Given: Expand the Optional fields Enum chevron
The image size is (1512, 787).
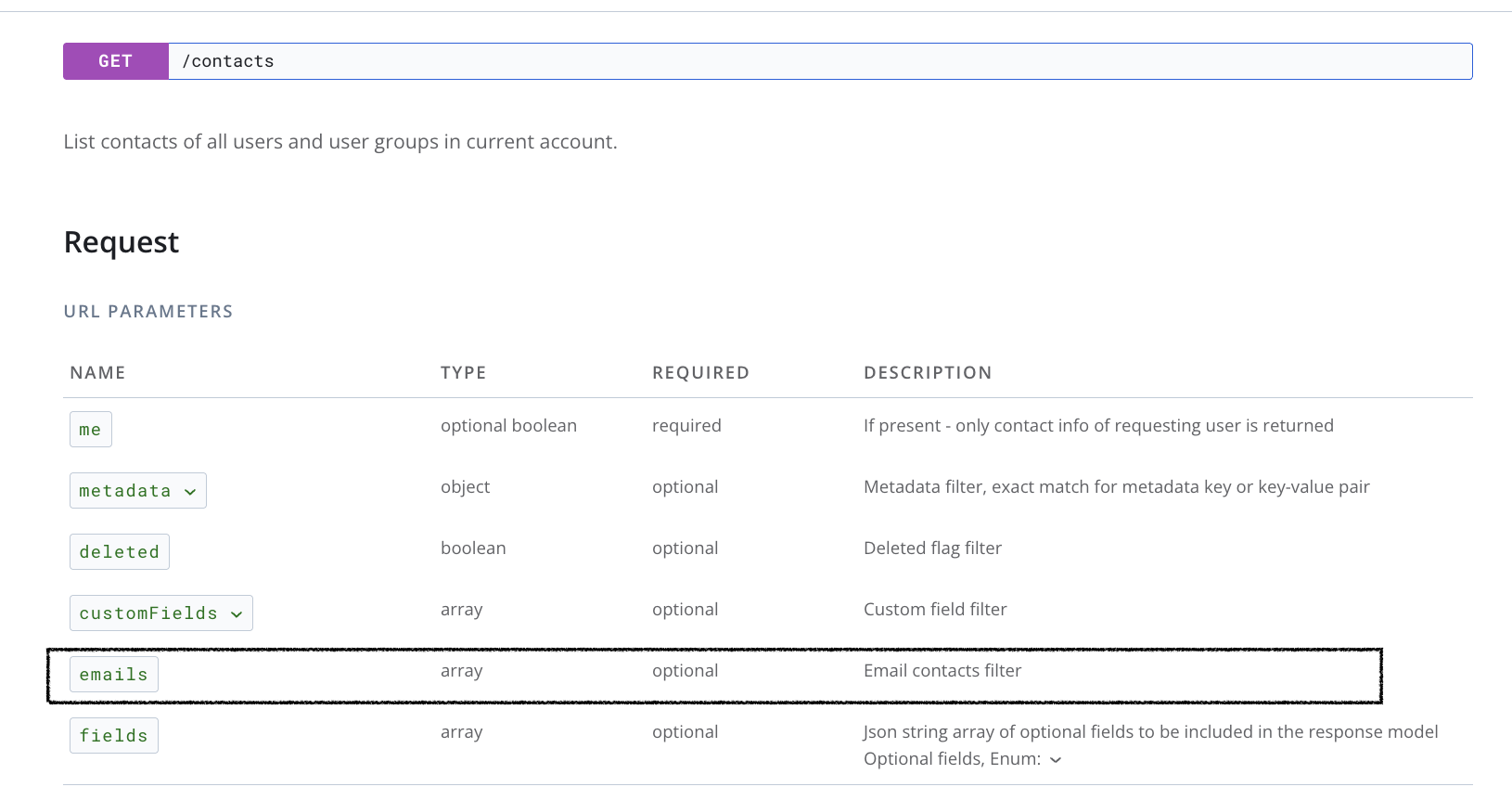Looking at the screenshot, I should coord(1056,760).
